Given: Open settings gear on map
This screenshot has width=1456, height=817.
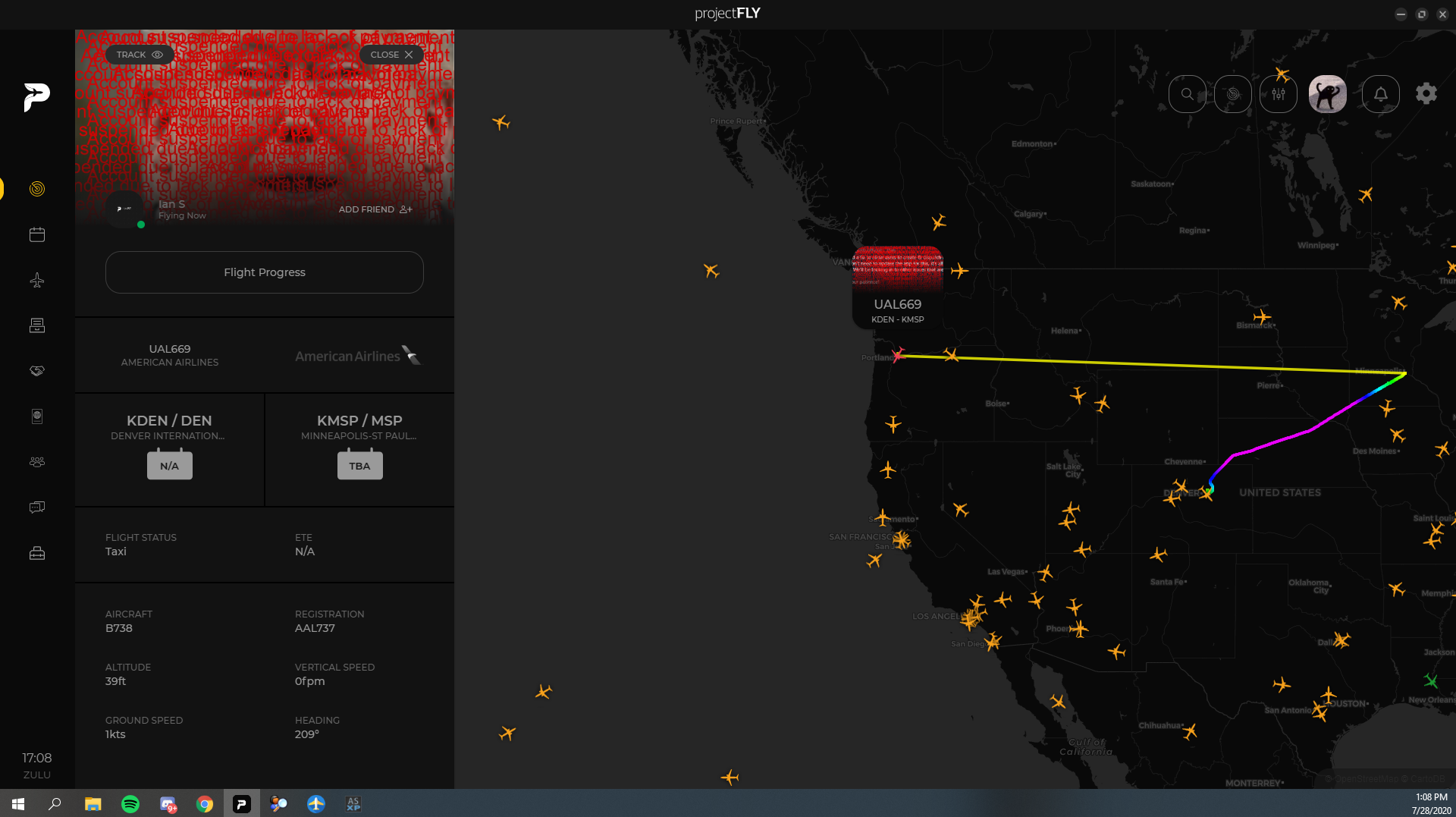Looking at the screenshot, I should pos(1426,94).
